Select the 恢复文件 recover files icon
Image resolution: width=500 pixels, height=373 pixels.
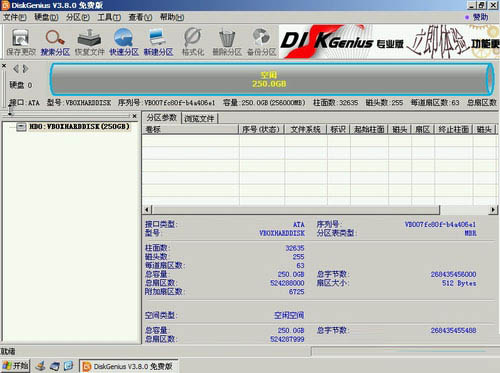(89, 42)
